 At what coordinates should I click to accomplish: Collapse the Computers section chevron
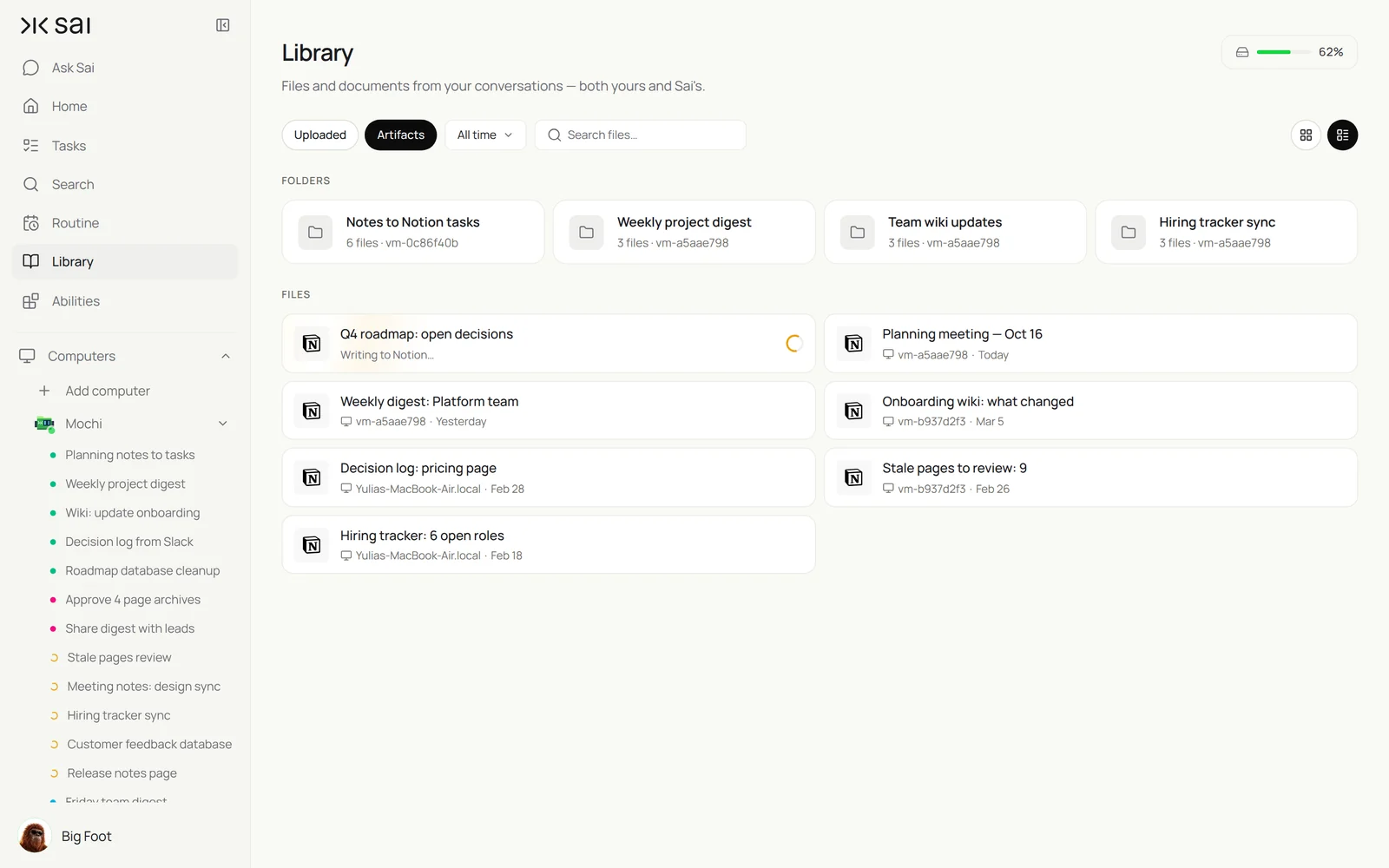pos(226,356)
